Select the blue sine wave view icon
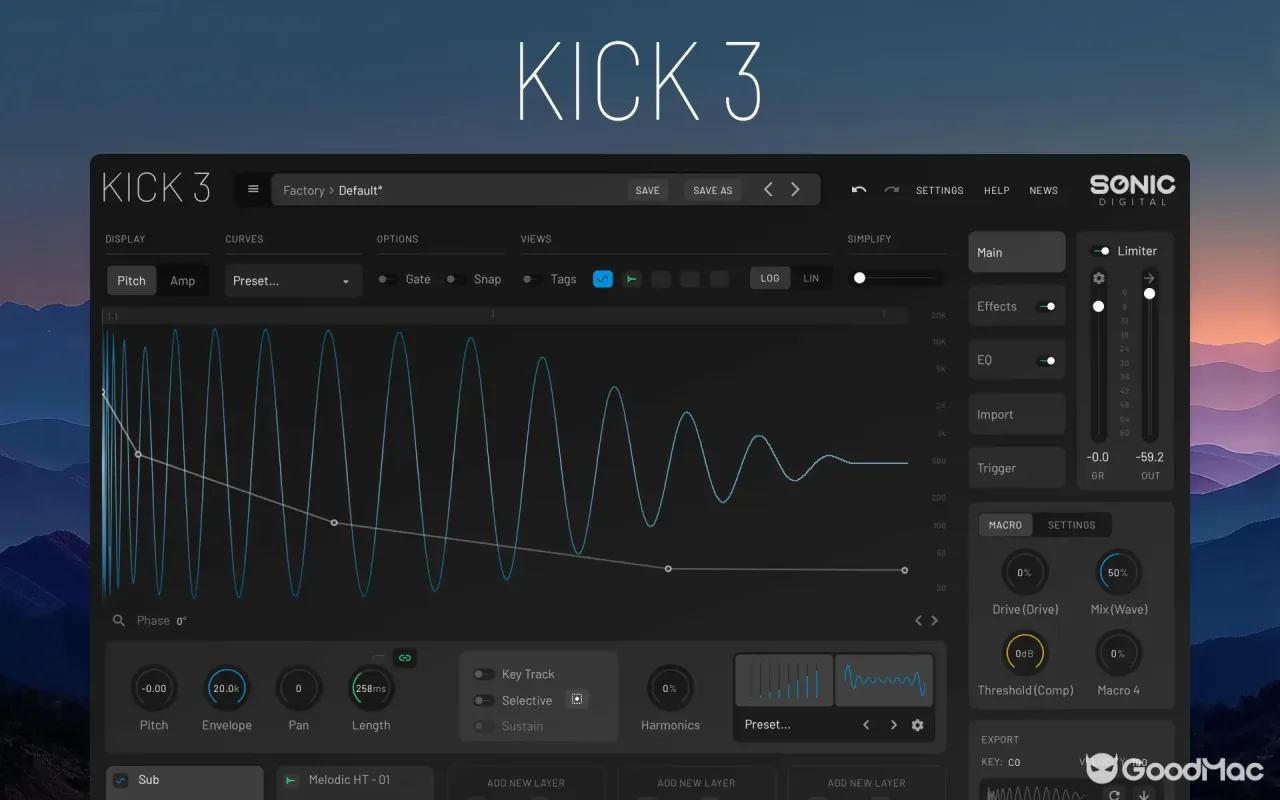Image resolution: width=1280 pixels, height=800 pixels. click(x=602, y=279)
